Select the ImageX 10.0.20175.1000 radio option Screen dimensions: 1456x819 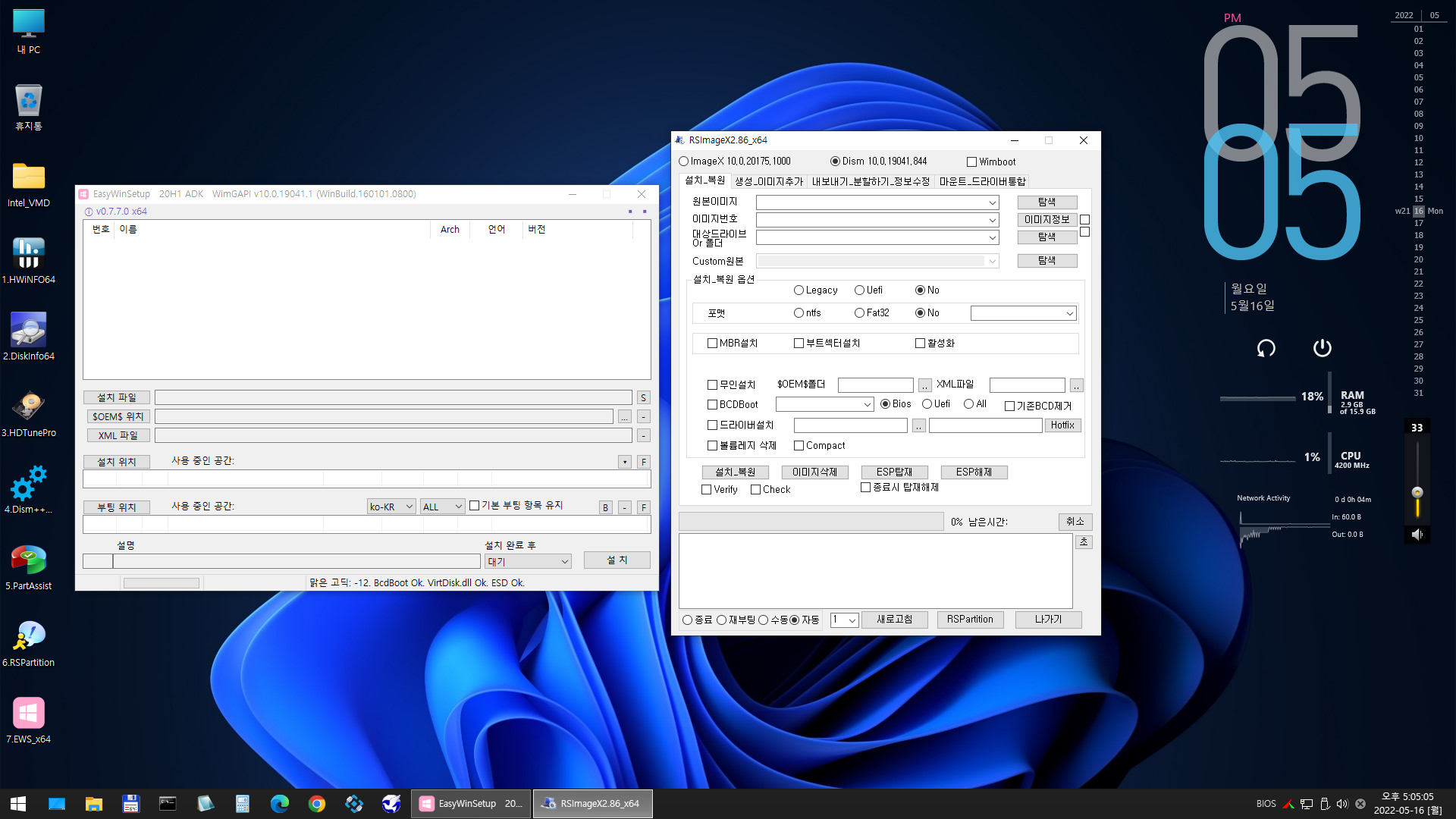[734, 162]
